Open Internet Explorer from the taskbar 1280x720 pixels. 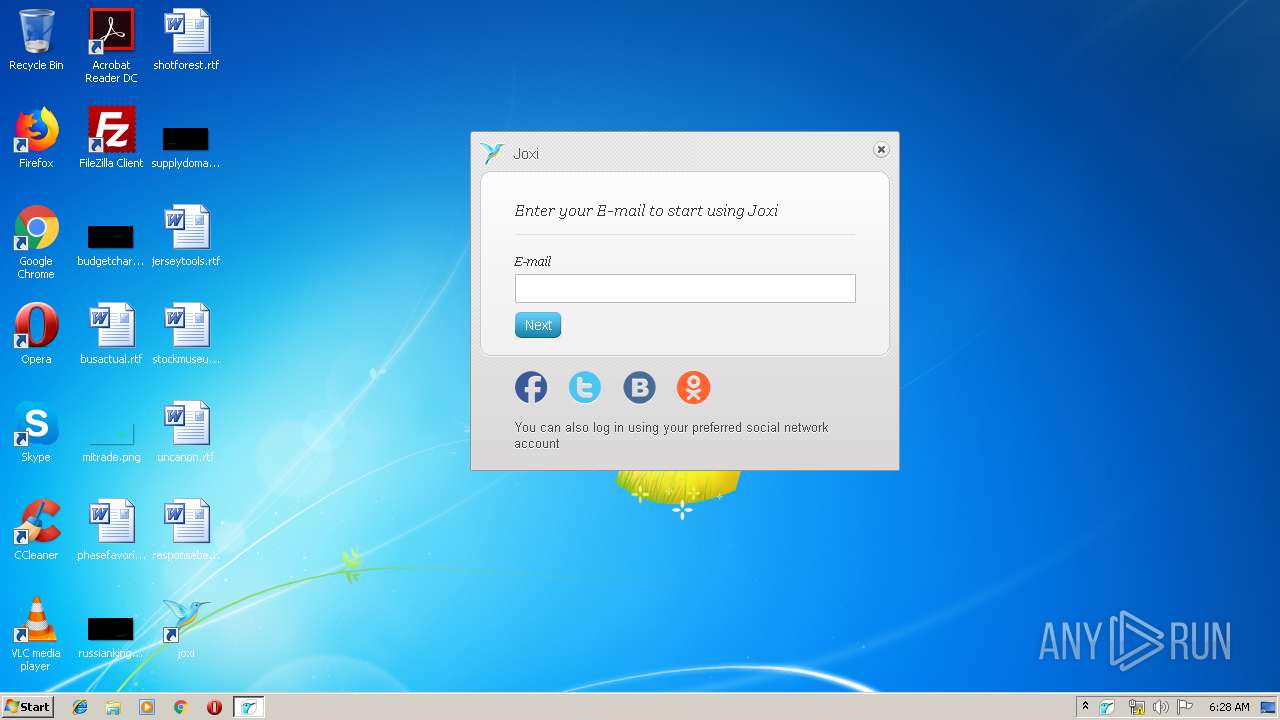click(80, 707)
